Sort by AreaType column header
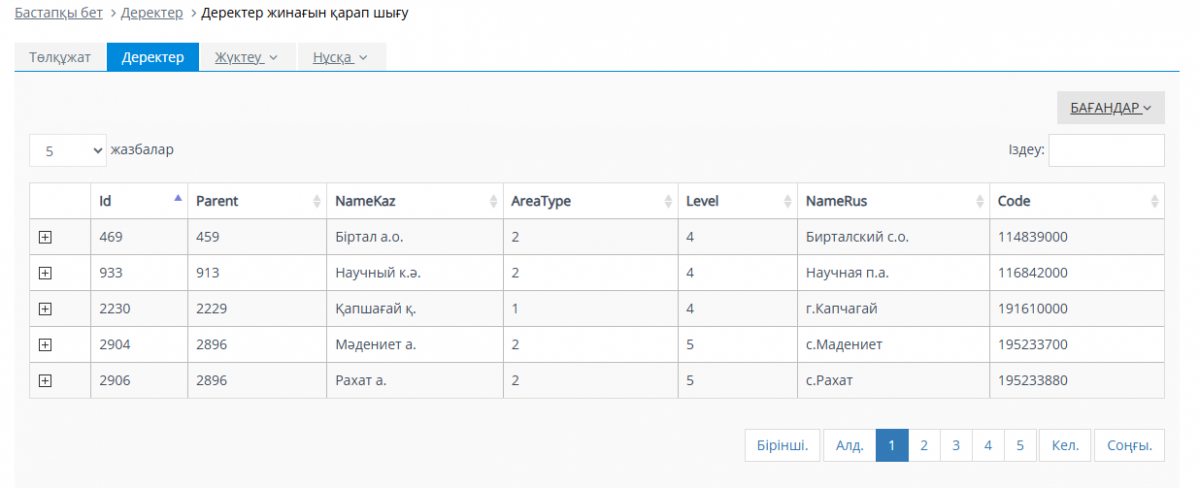This screenshot has height=488, width=1200. click(x=589, y=201)
